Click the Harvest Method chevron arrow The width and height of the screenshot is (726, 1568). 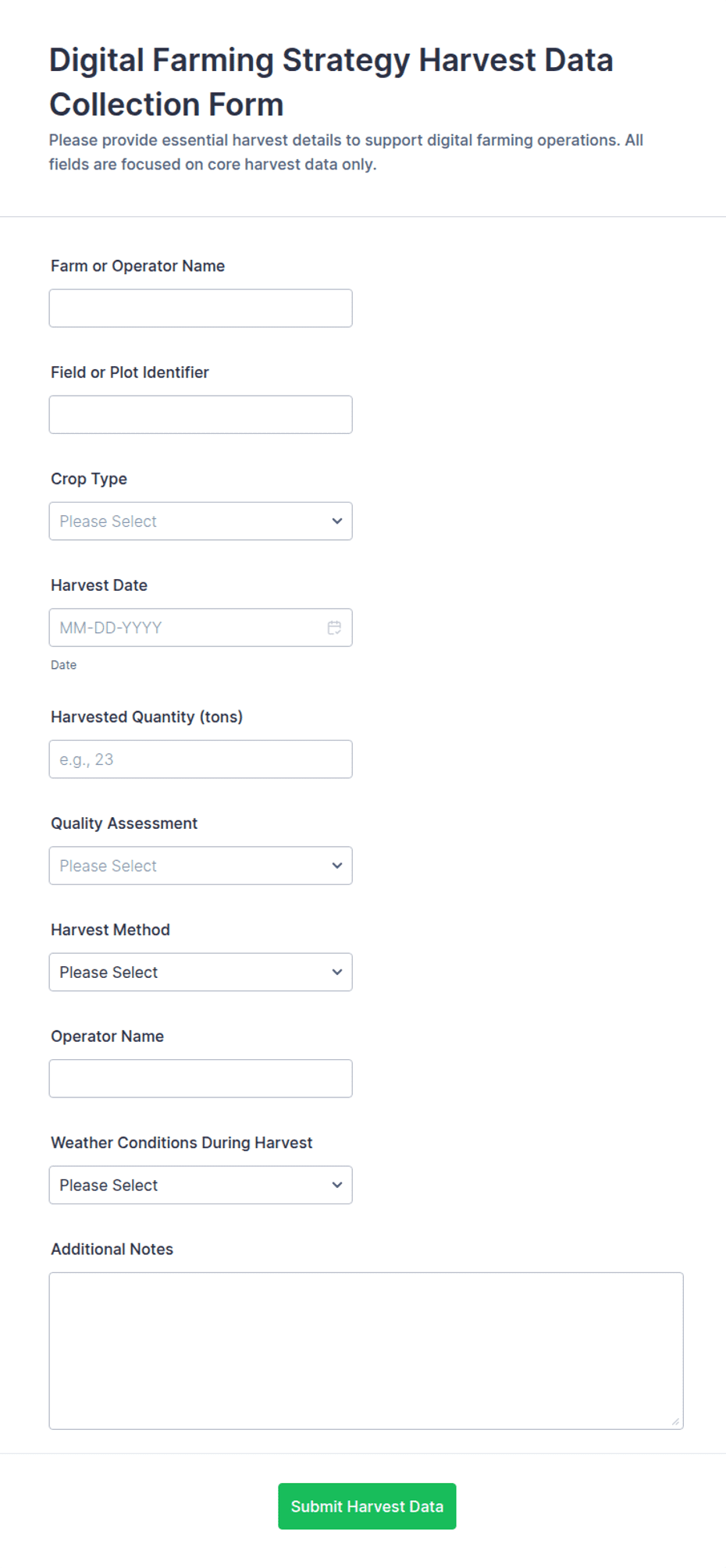pyautogui.click(x=337, y=972)
